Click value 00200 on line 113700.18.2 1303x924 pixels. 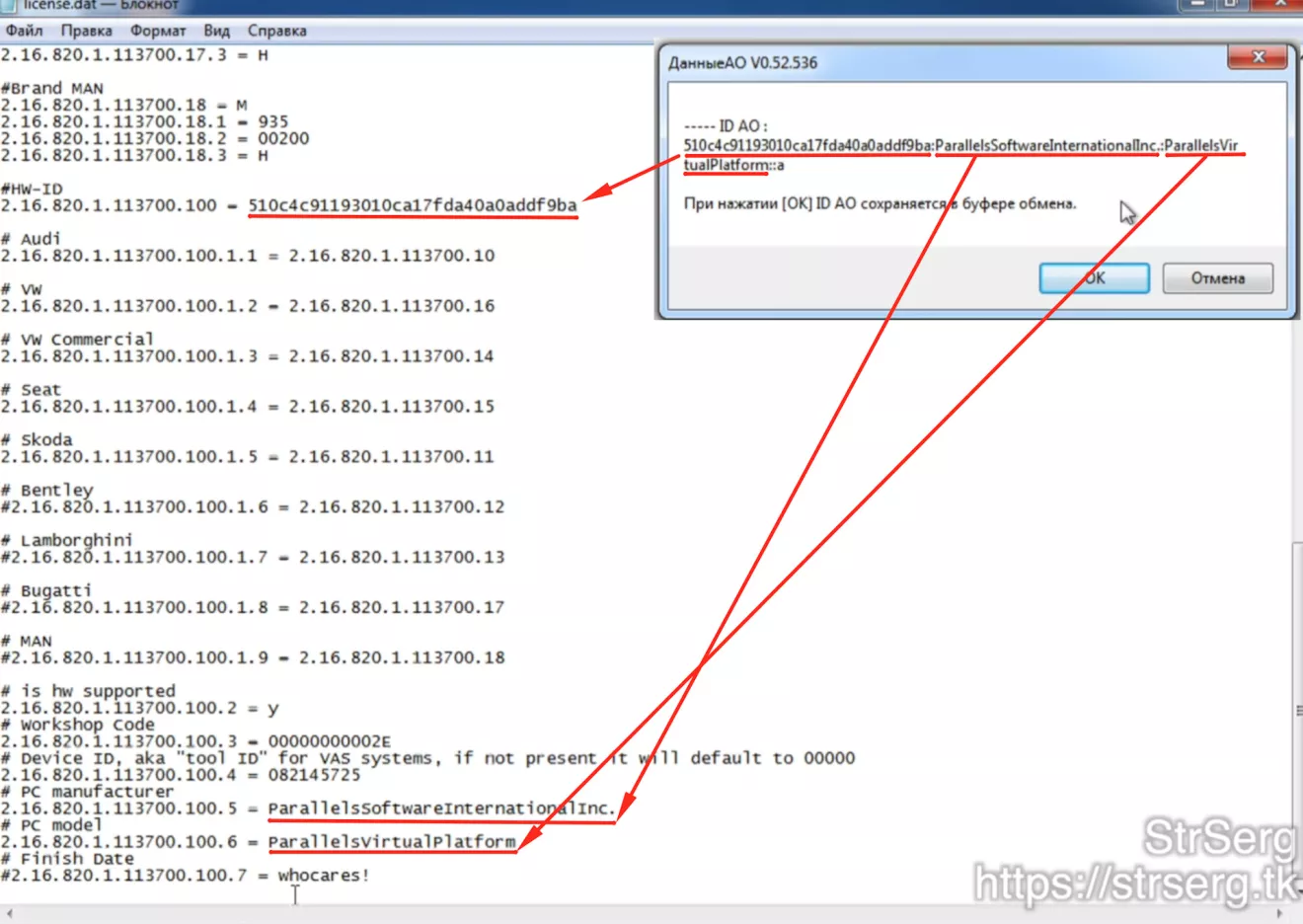(x=283, y=138)
